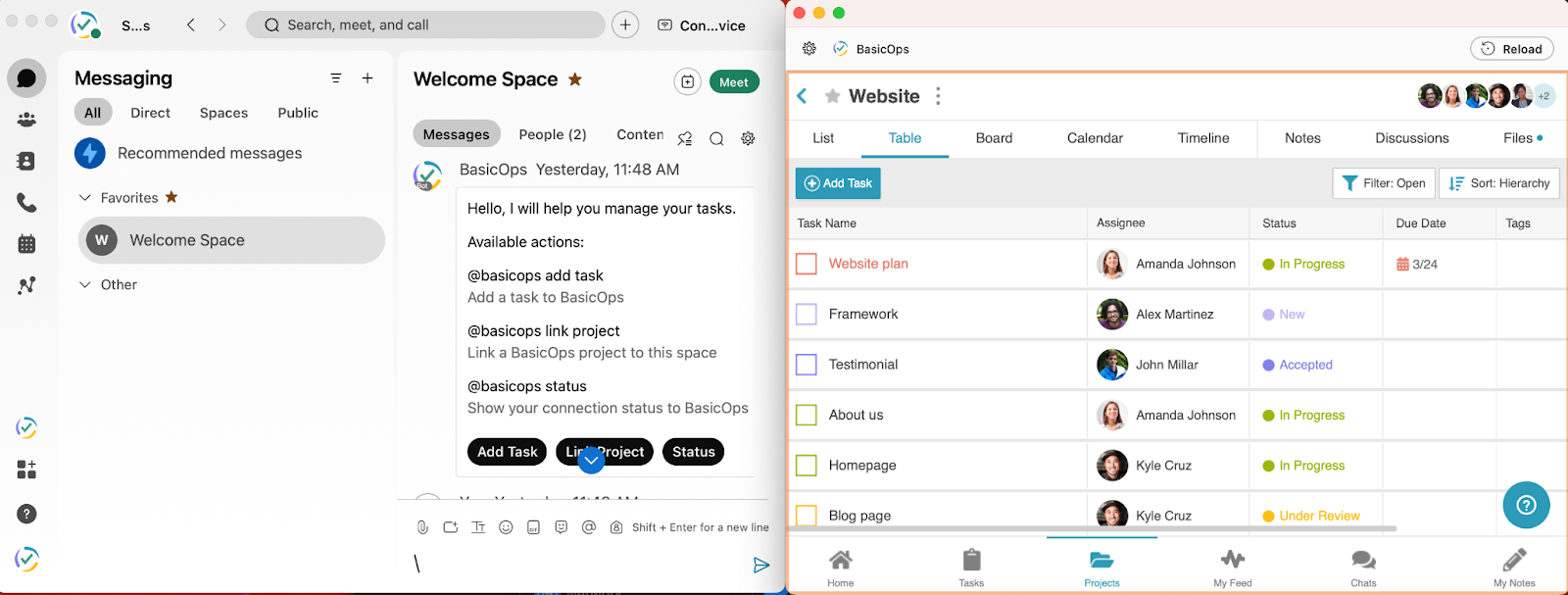Viewport: 1568px width, 595px height.
Task: Open Contacts icon in Webex sidebar
Action: (x=26, y=161)
